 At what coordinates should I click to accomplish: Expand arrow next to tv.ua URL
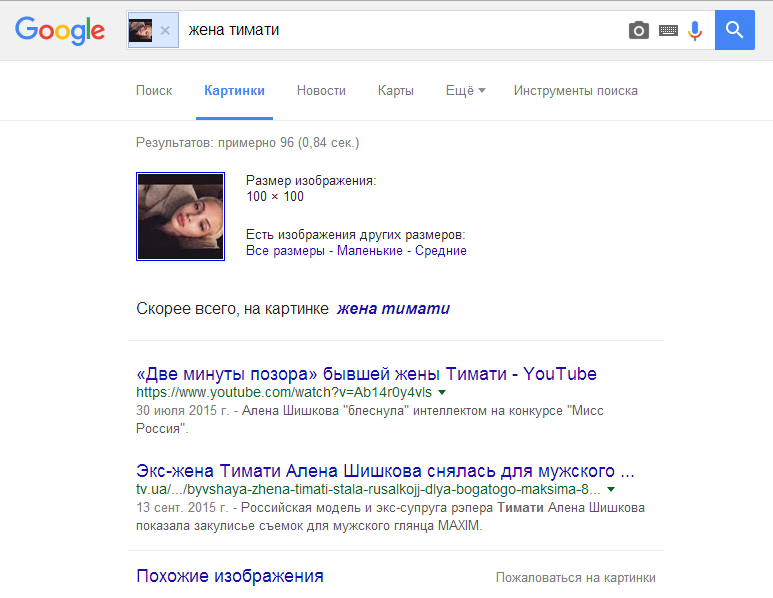click(611, 490)
